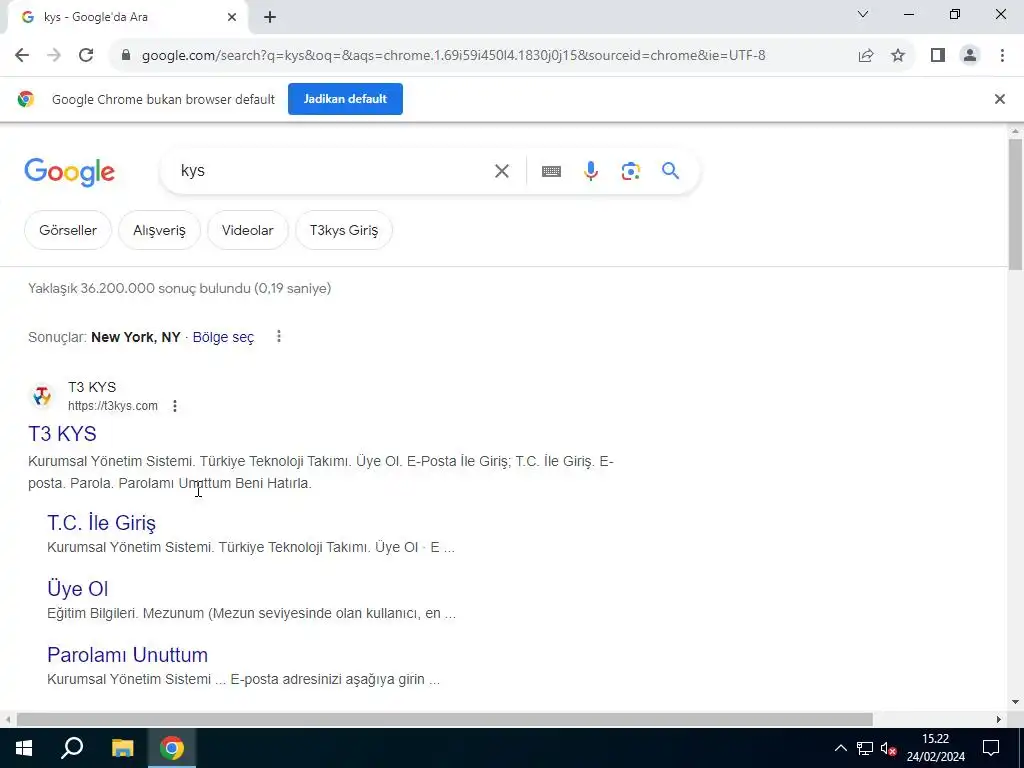This screenshot has height=768, width=1024.
Task: Open the Chrome profile menu
Action: (x=970, y=56)
